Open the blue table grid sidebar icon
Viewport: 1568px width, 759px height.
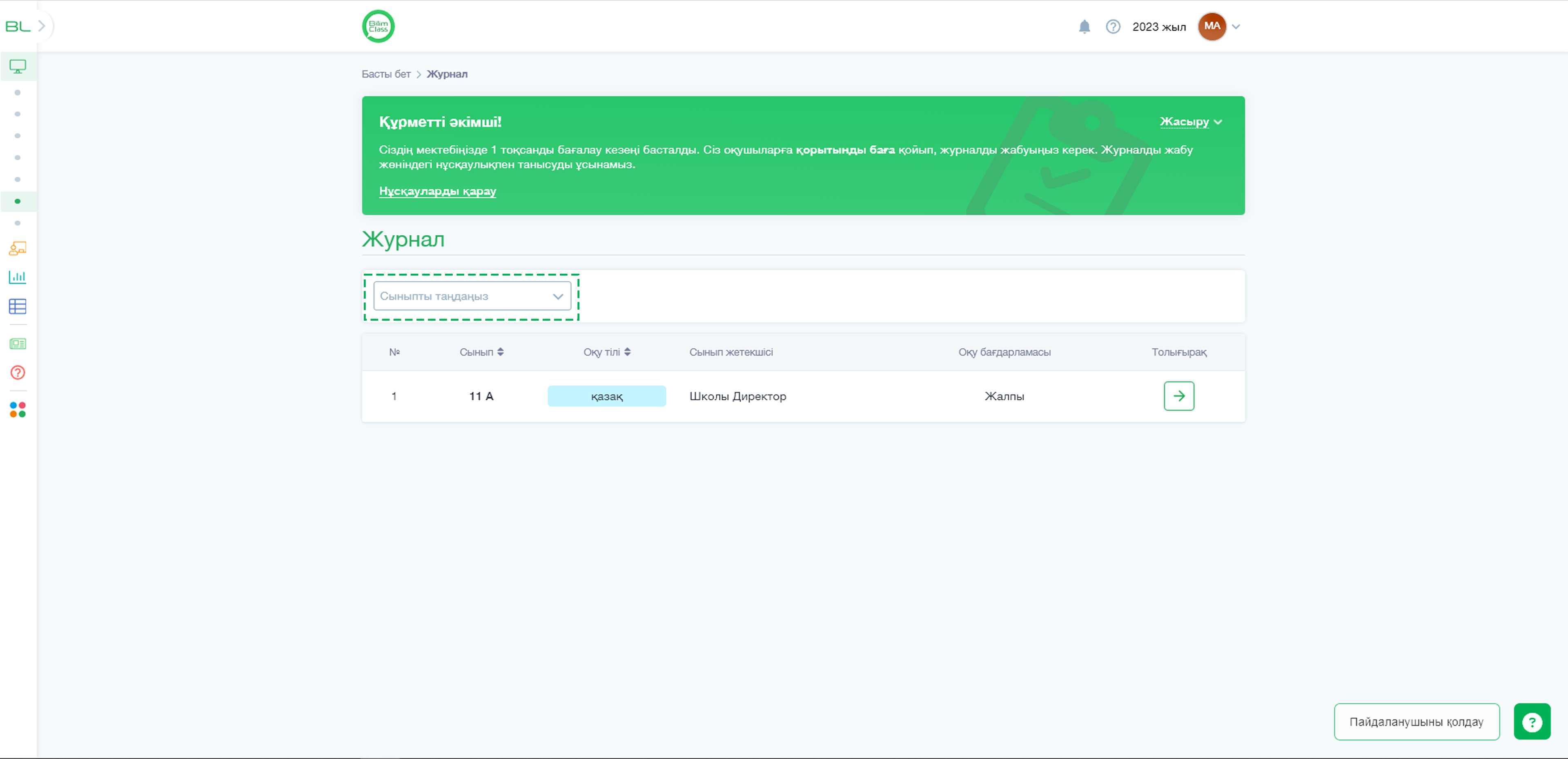coord(18,306)
